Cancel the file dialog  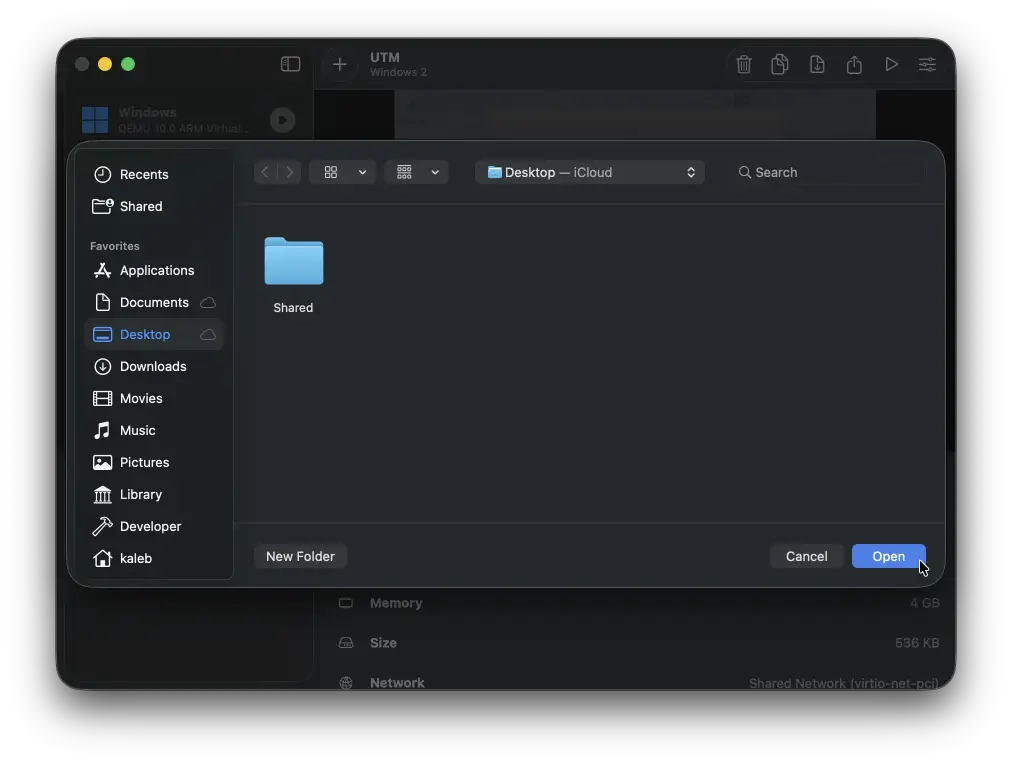(807, 556)
